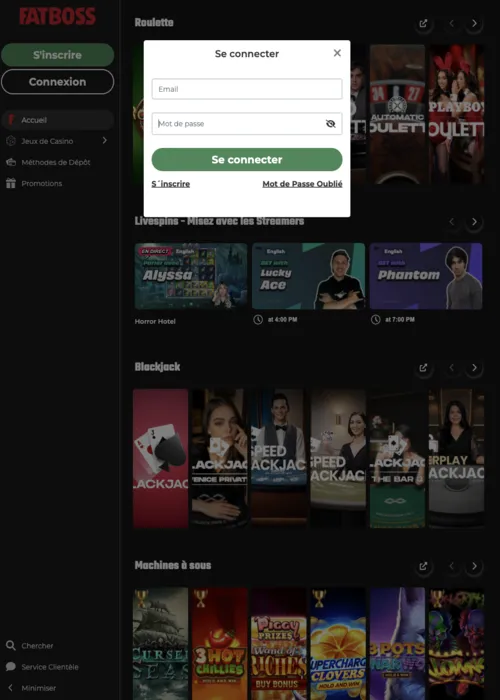Click the magnifier search icon
The image size is (500, 700).
click(x=11, y=646)
